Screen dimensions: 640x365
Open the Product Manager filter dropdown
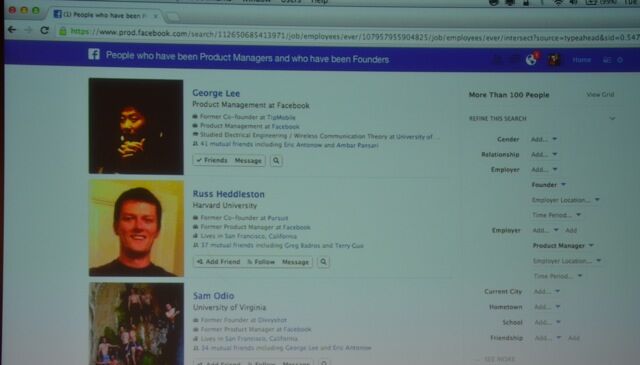coord(563,245)
